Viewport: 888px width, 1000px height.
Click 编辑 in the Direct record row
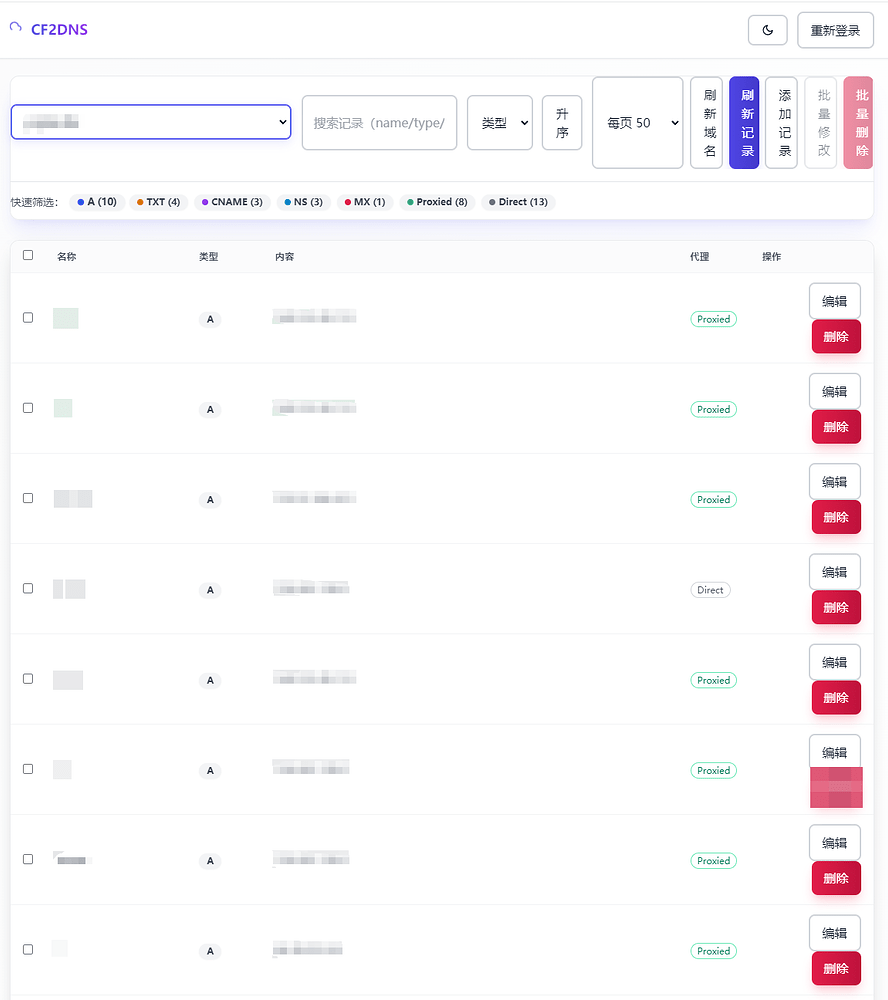(835, 572)
